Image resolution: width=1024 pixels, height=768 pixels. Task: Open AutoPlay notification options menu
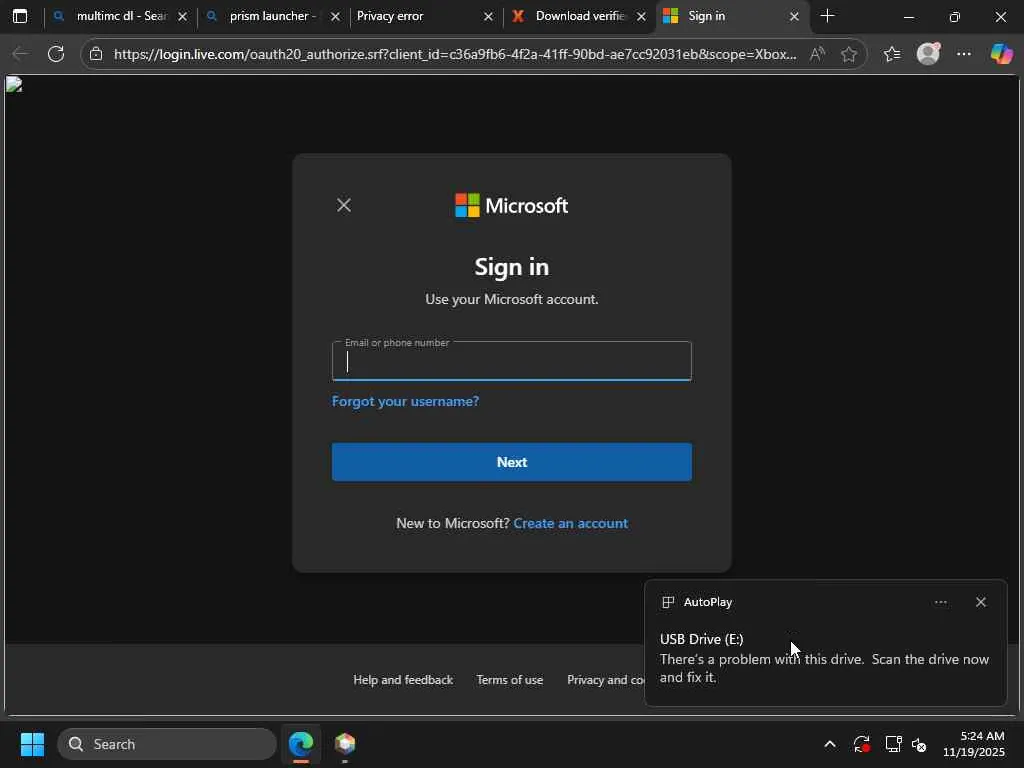pos(940,602)
